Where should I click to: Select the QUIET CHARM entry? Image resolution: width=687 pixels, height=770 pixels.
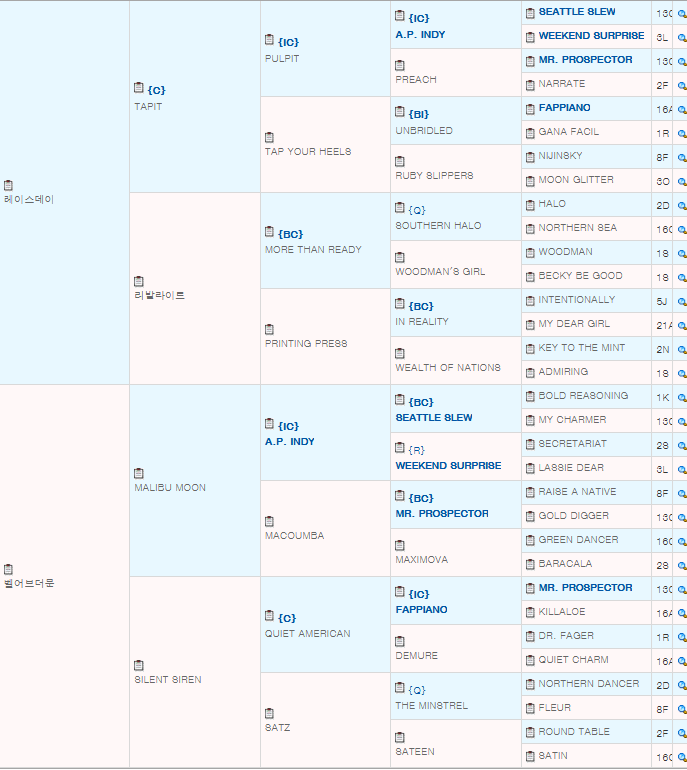(573, 660)
